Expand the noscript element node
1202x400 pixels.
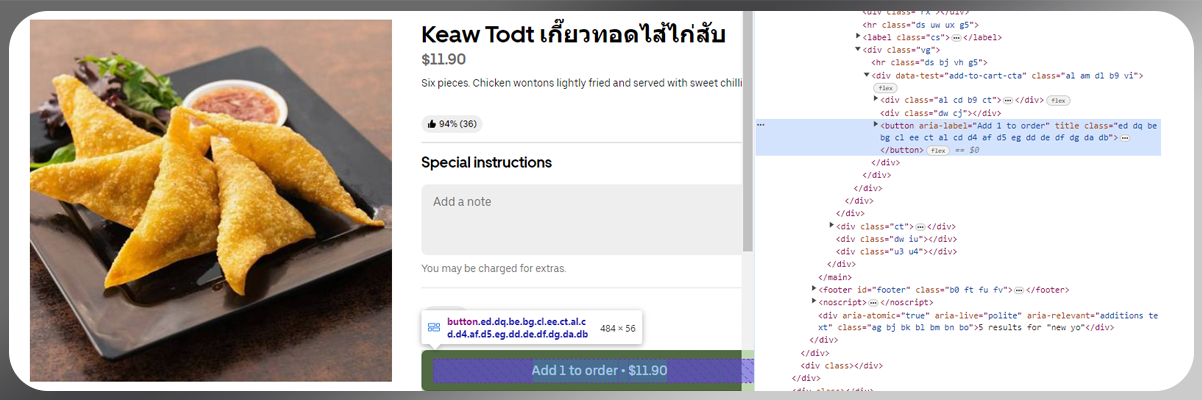[814, 301]
